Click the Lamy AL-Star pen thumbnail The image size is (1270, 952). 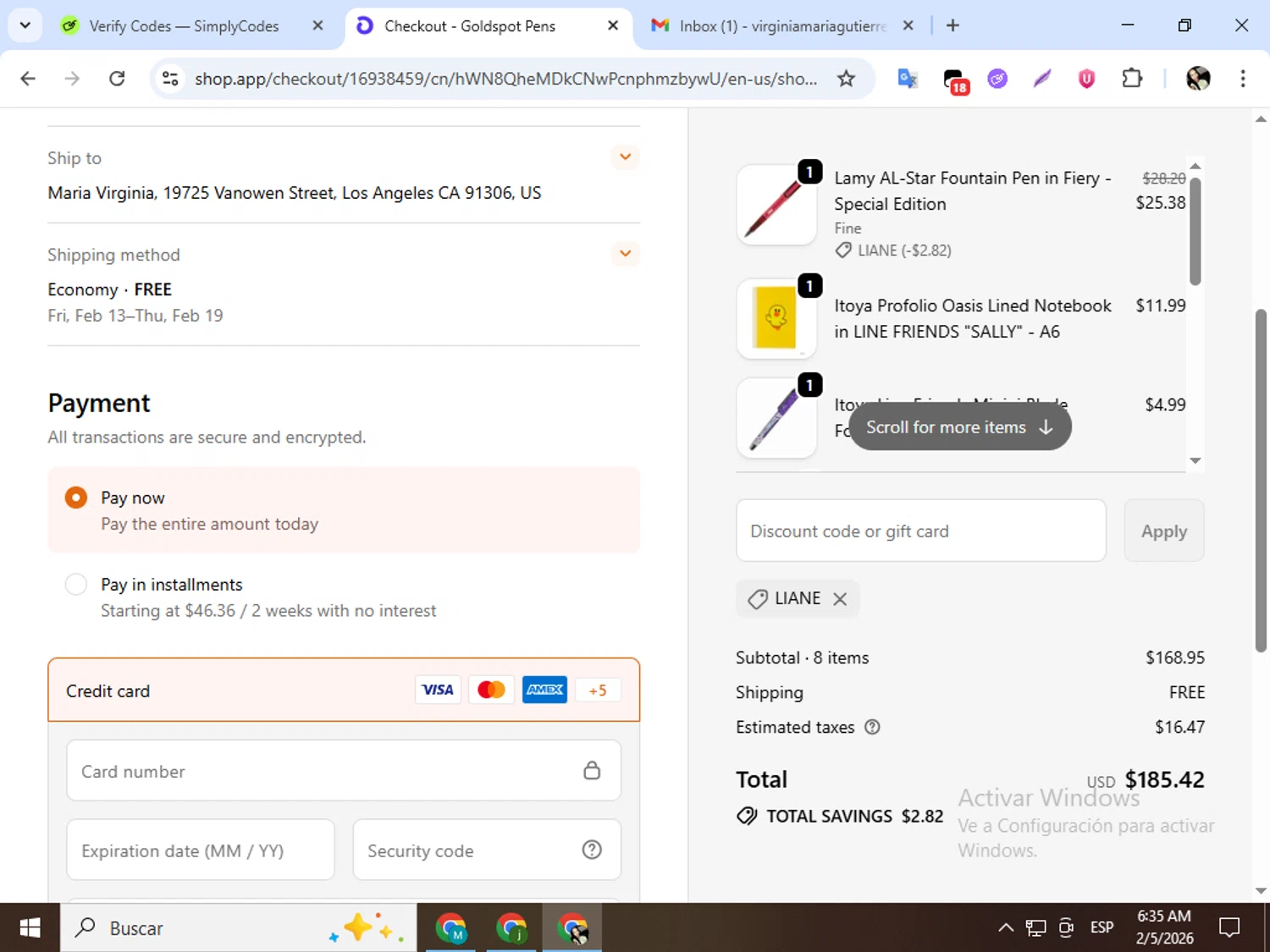point(776,205)
